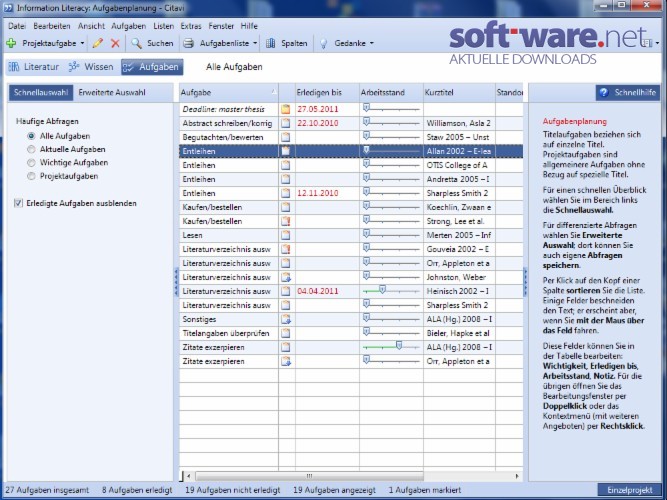Select the Lesen task row
This screenshot has height=500, width=667.
point(351,235)
